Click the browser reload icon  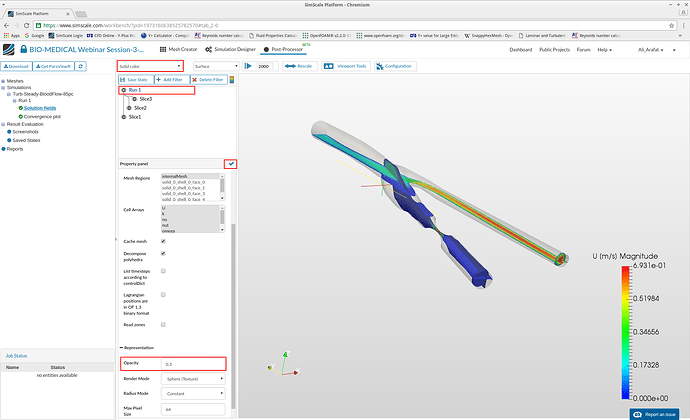click(x=26, y=26)
